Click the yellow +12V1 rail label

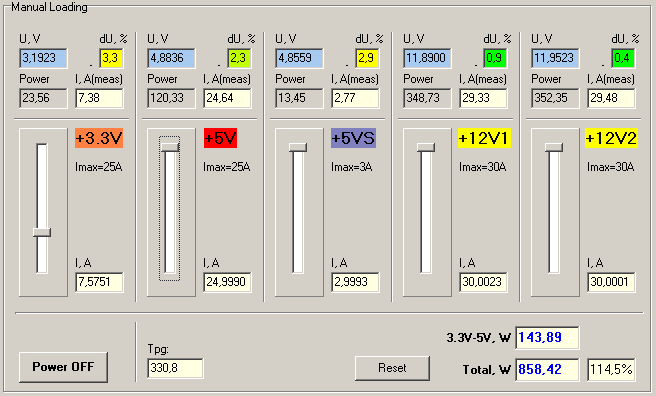484,138
